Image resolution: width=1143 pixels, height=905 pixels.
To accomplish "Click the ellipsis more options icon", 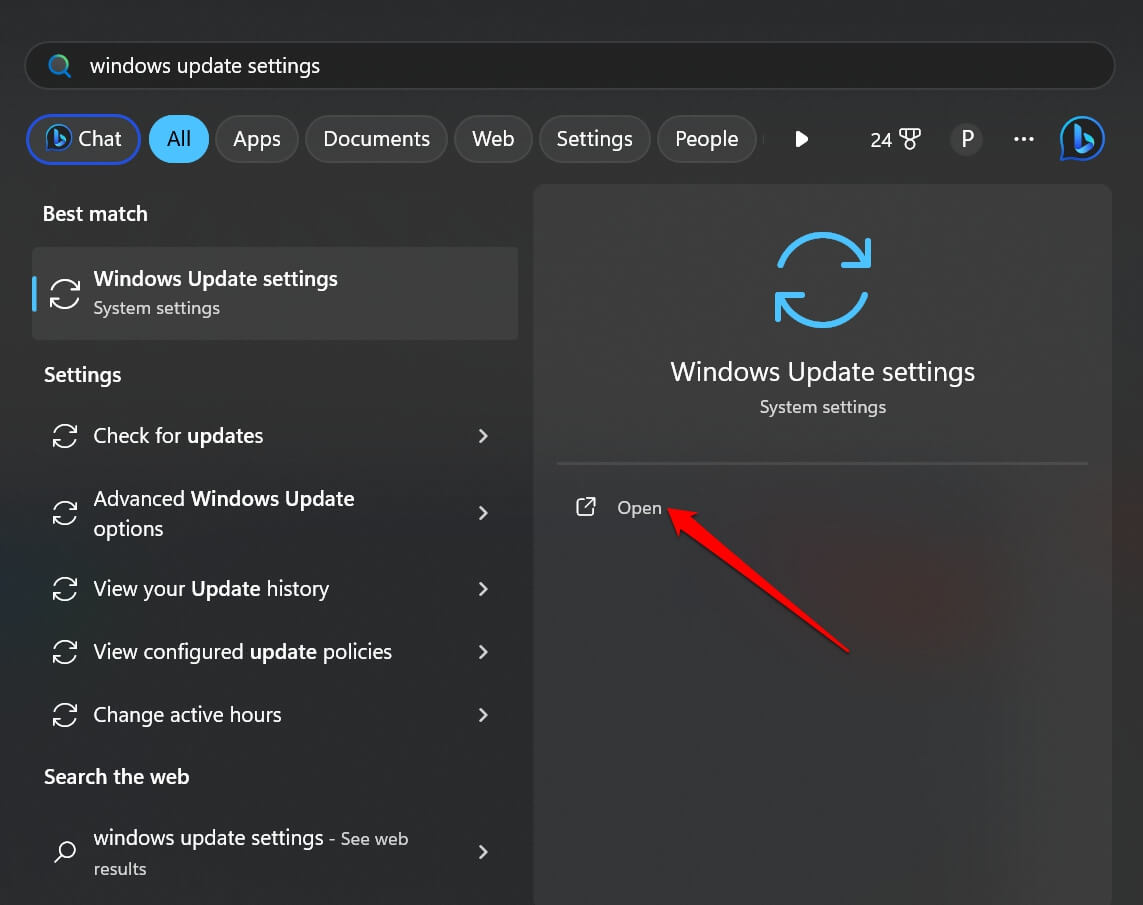I will tap(1023, 139).
